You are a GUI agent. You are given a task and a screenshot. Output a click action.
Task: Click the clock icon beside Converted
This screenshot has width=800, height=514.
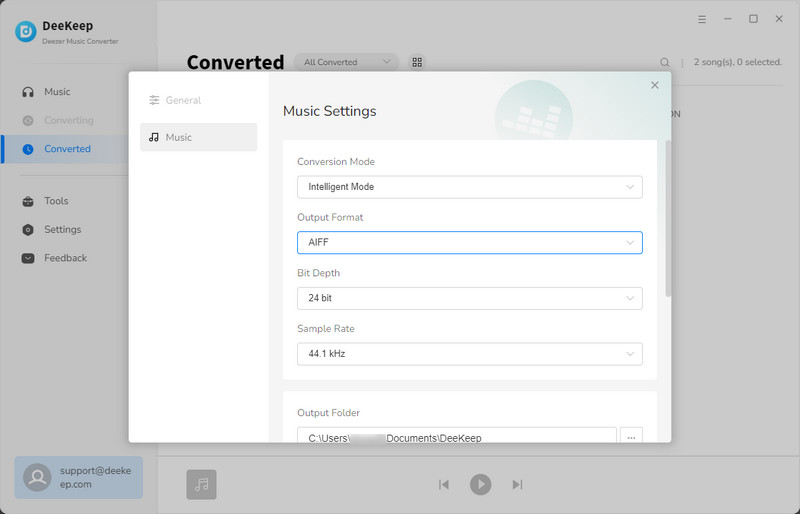click(x=28, y=149)
